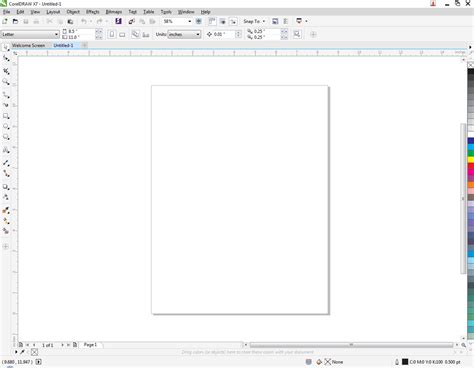
Task: Expand the status bar coordinates arrow
Action: point(39,362)
